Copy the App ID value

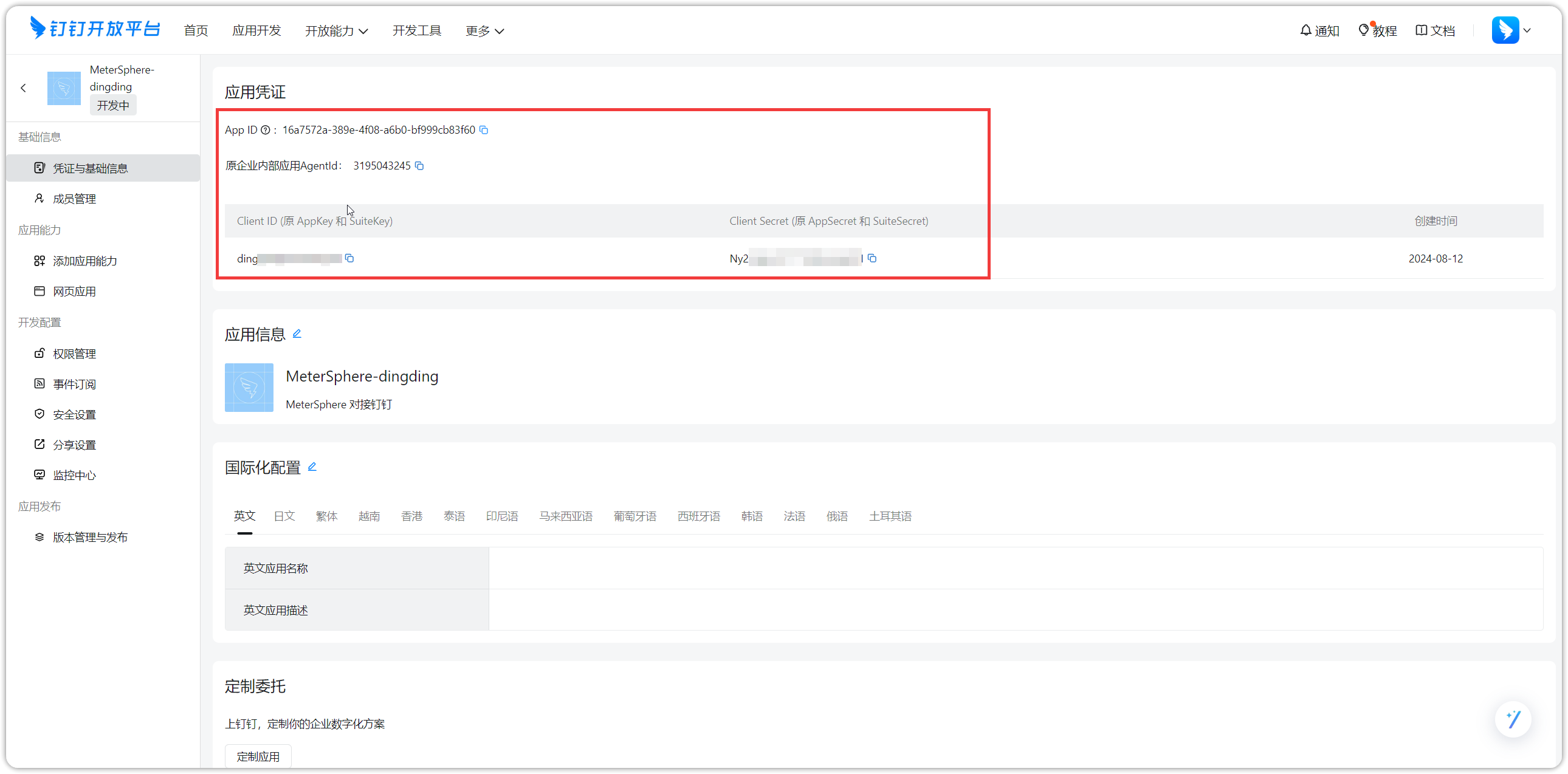click(484, 130)
